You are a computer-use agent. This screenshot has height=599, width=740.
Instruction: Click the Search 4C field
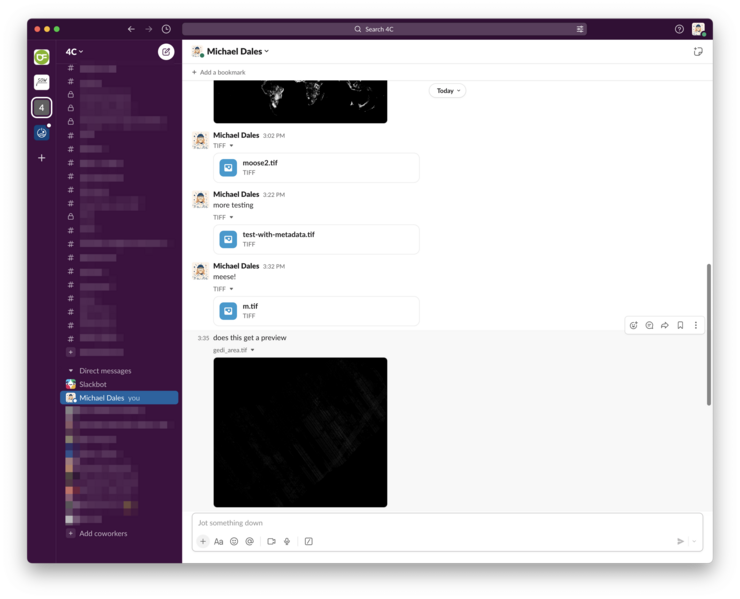[384, 29]
